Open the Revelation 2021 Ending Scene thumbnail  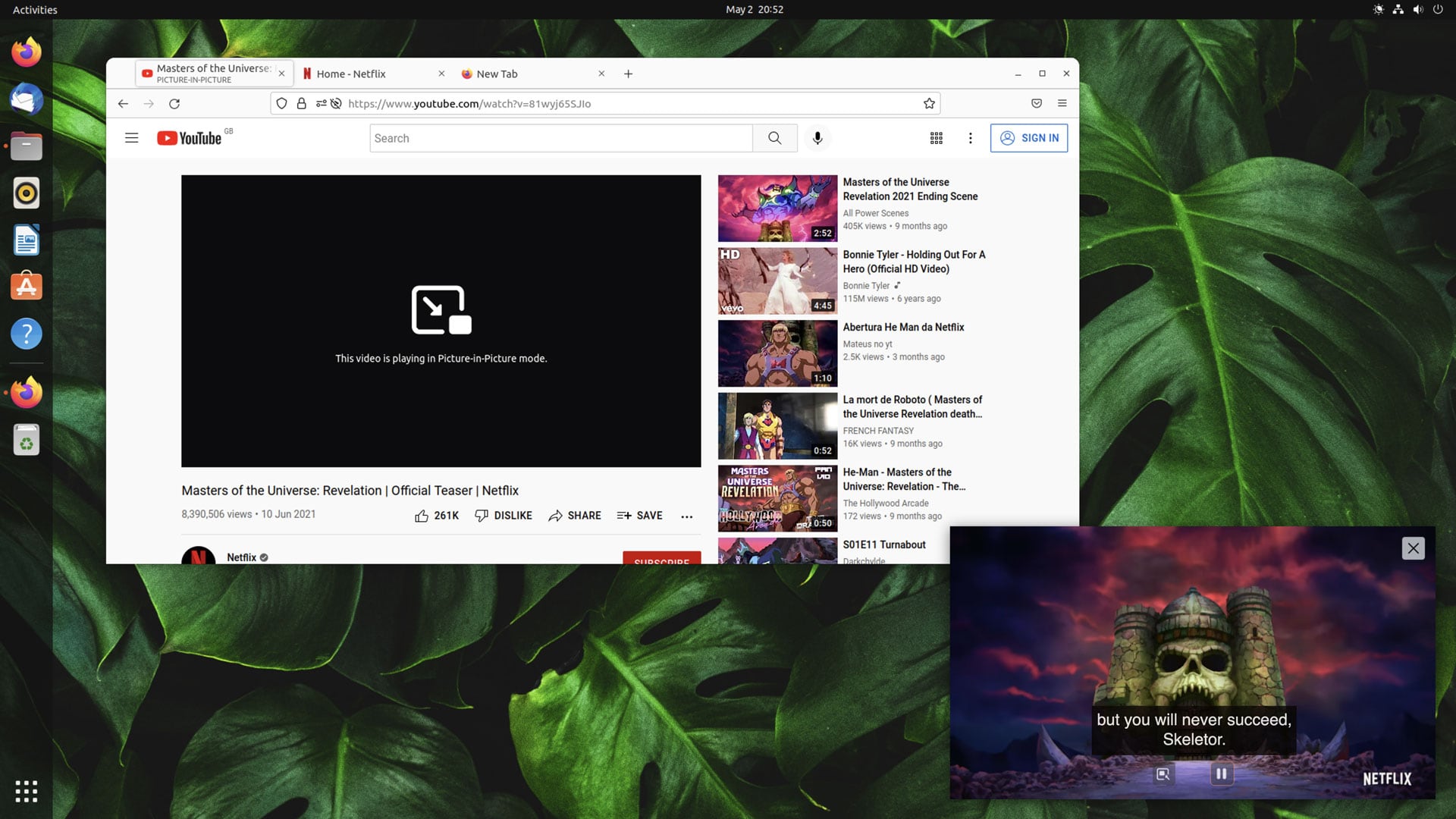[777, 209]
